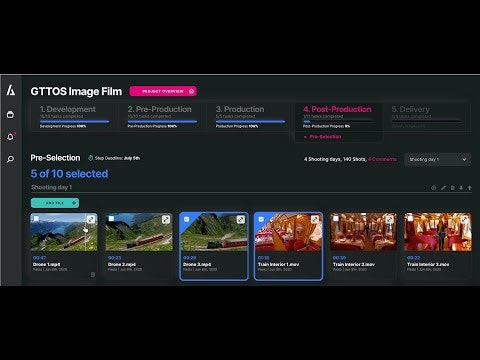Open the 5. Delivery stage tab
The height and width of the screenshot is (360, 480).
[427, 117]
